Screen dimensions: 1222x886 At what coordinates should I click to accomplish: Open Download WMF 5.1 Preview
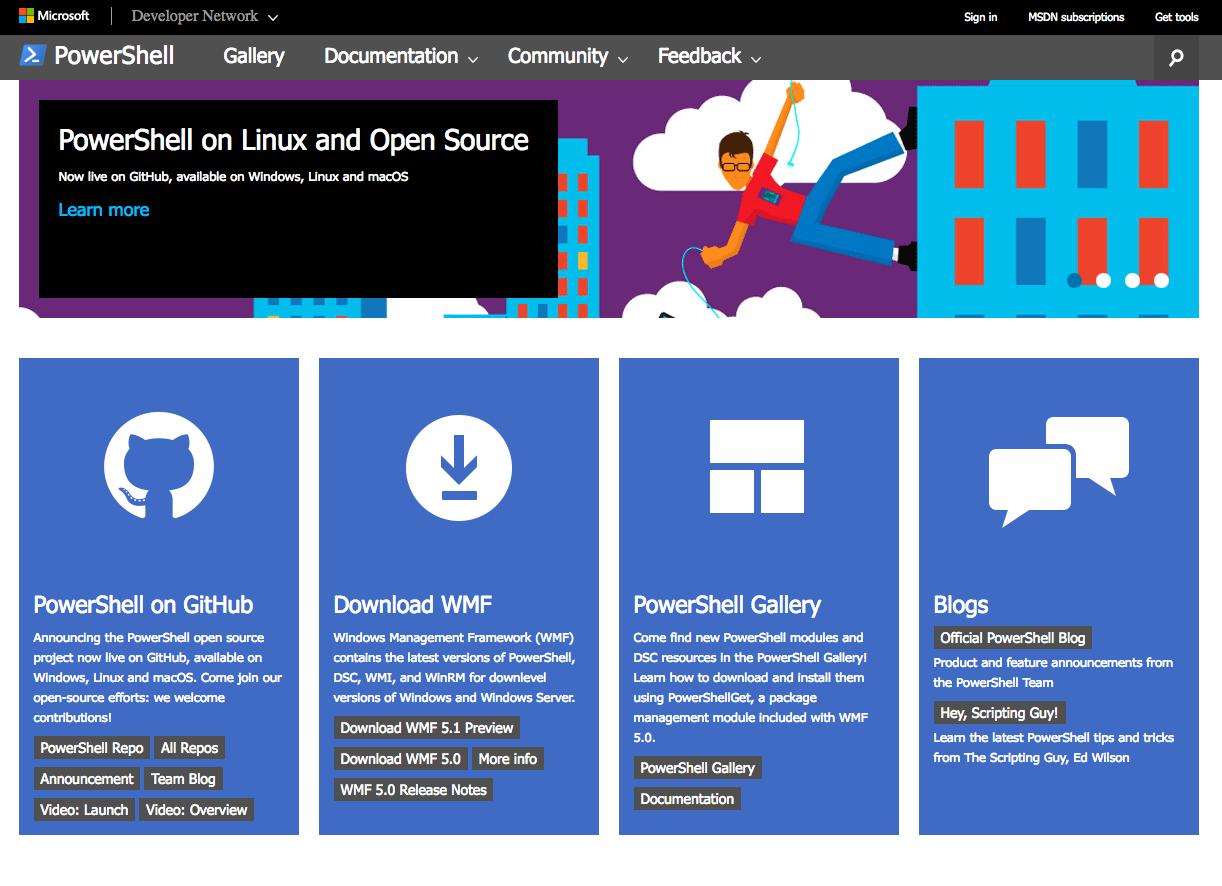coord(426,728)
